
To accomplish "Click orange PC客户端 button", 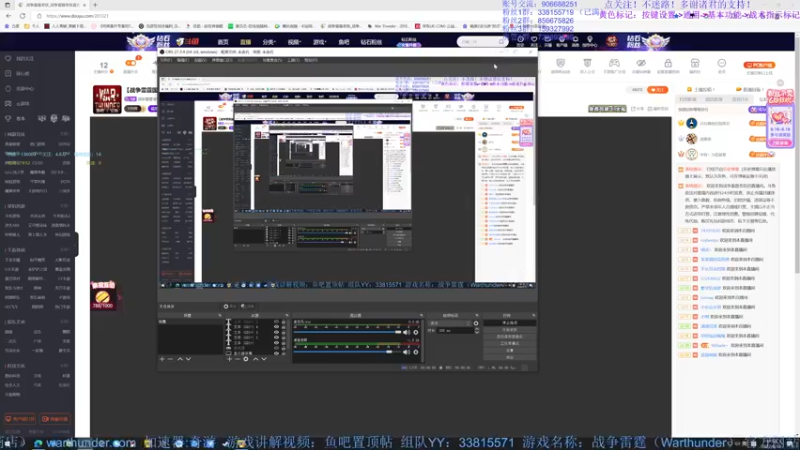I will (759, 65).
